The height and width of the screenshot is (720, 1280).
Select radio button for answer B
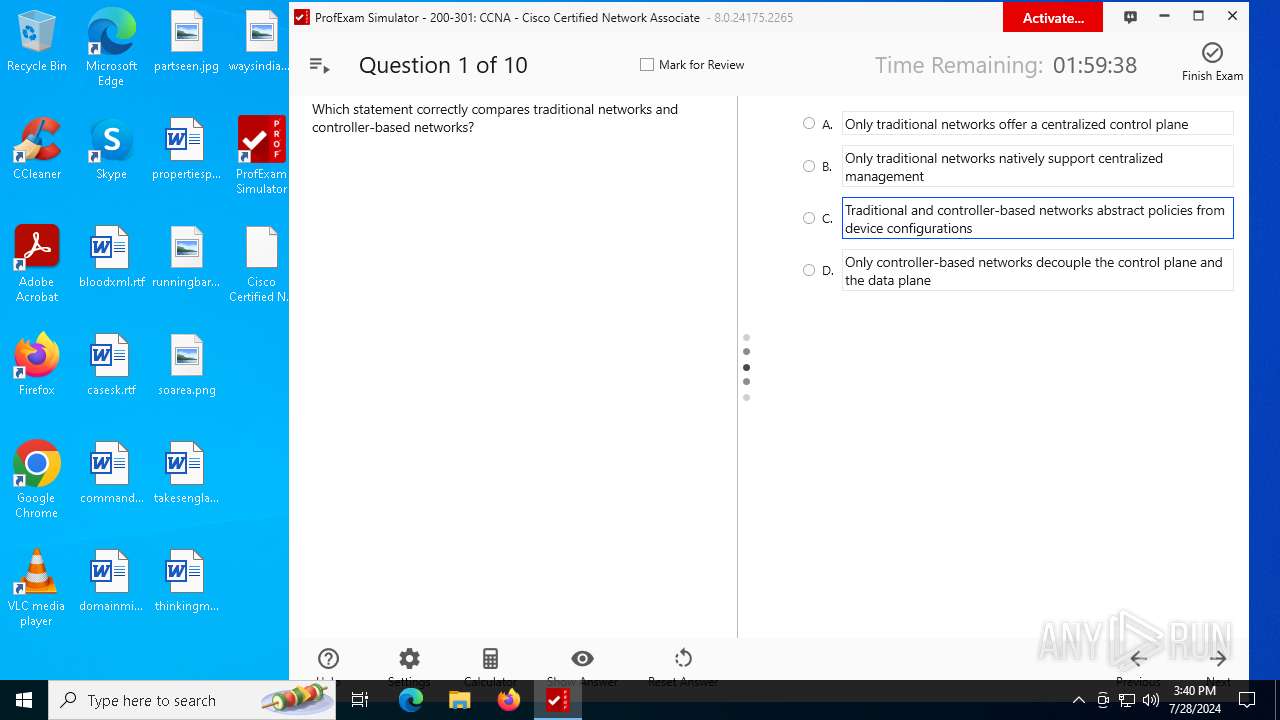[809, 166]
